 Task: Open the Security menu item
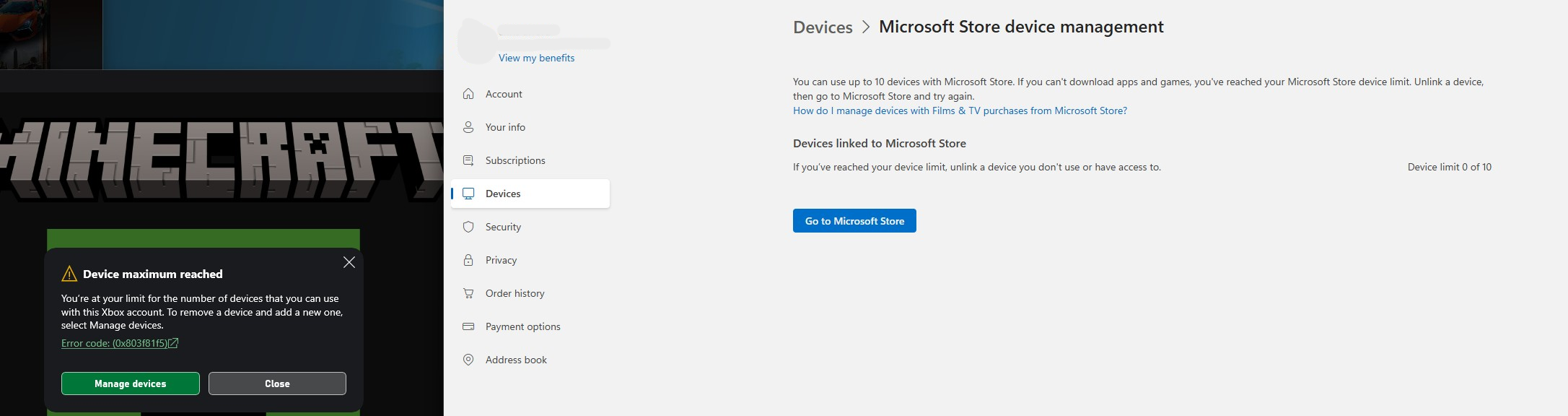[x=503, y=227]
